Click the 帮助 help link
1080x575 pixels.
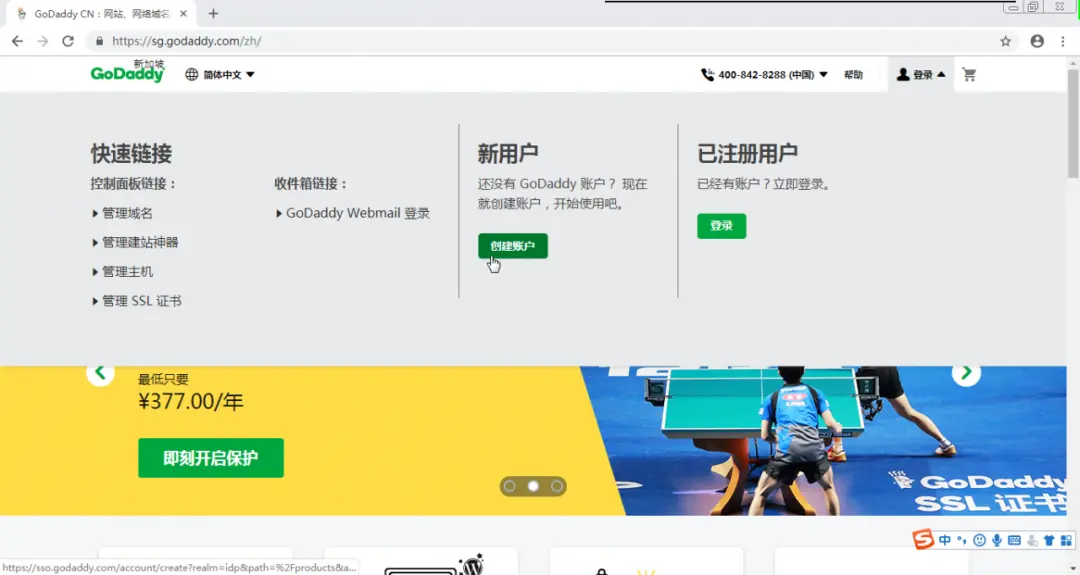coord(853,74)
